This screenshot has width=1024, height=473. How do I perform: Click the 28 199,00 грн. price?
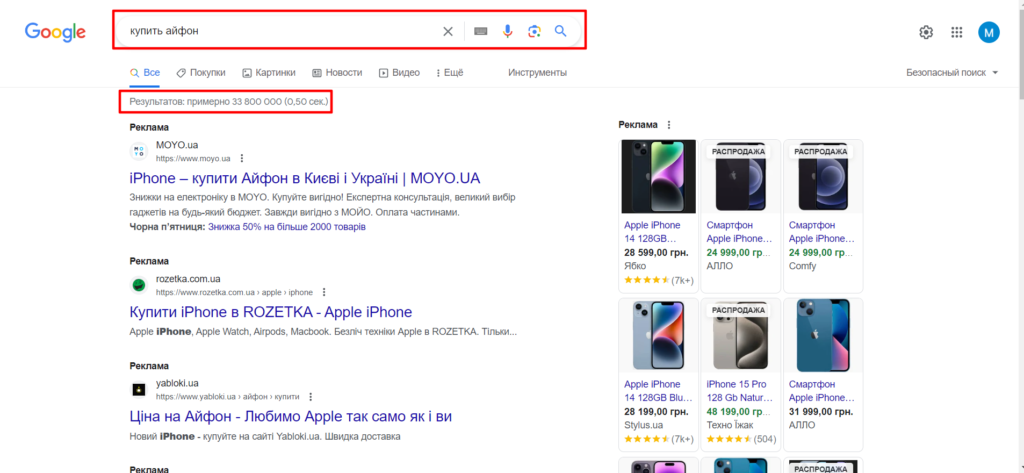click(x=656, y=412)
